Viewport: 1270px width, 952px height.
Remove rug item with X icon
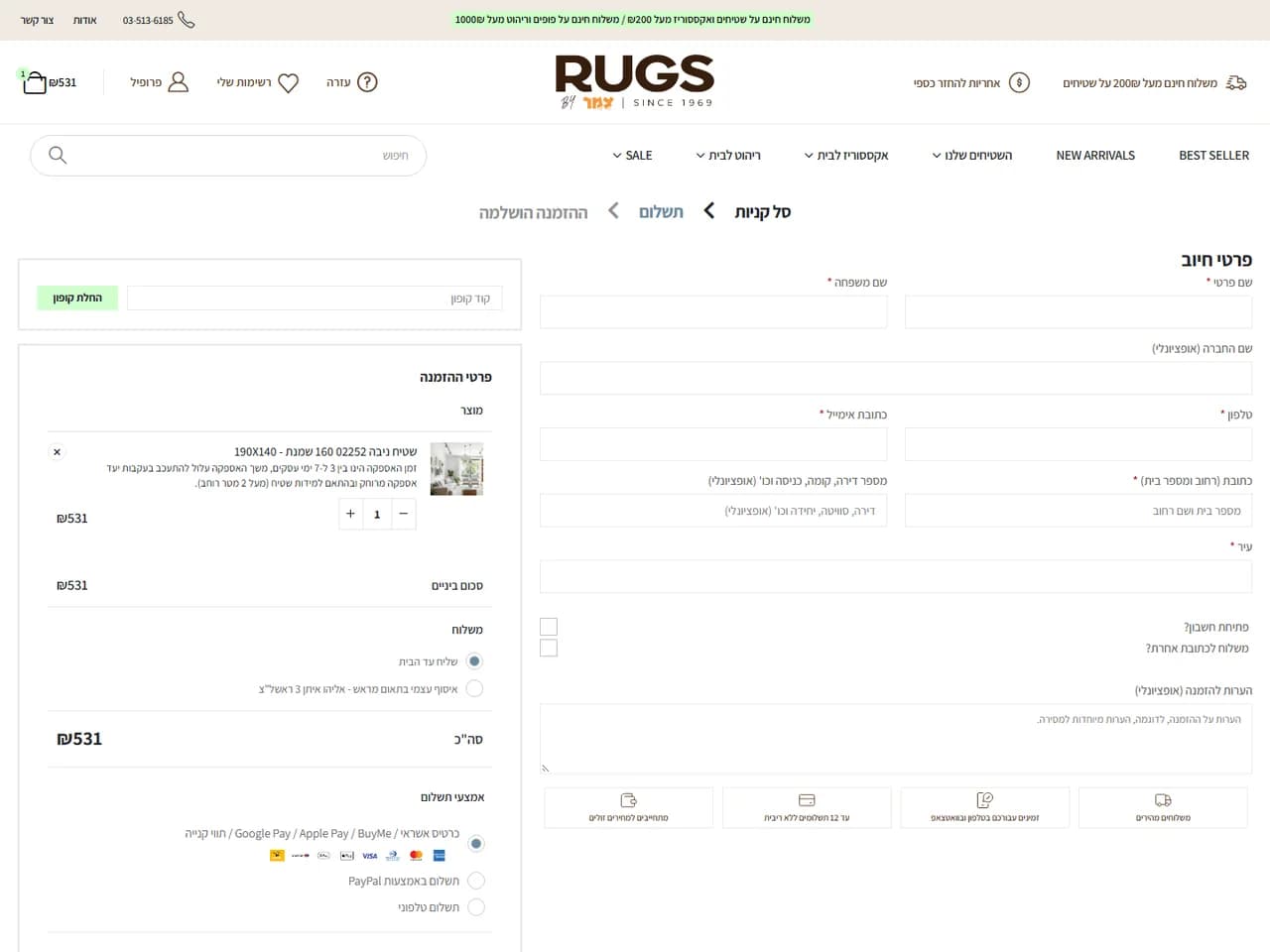pos(57,452)
